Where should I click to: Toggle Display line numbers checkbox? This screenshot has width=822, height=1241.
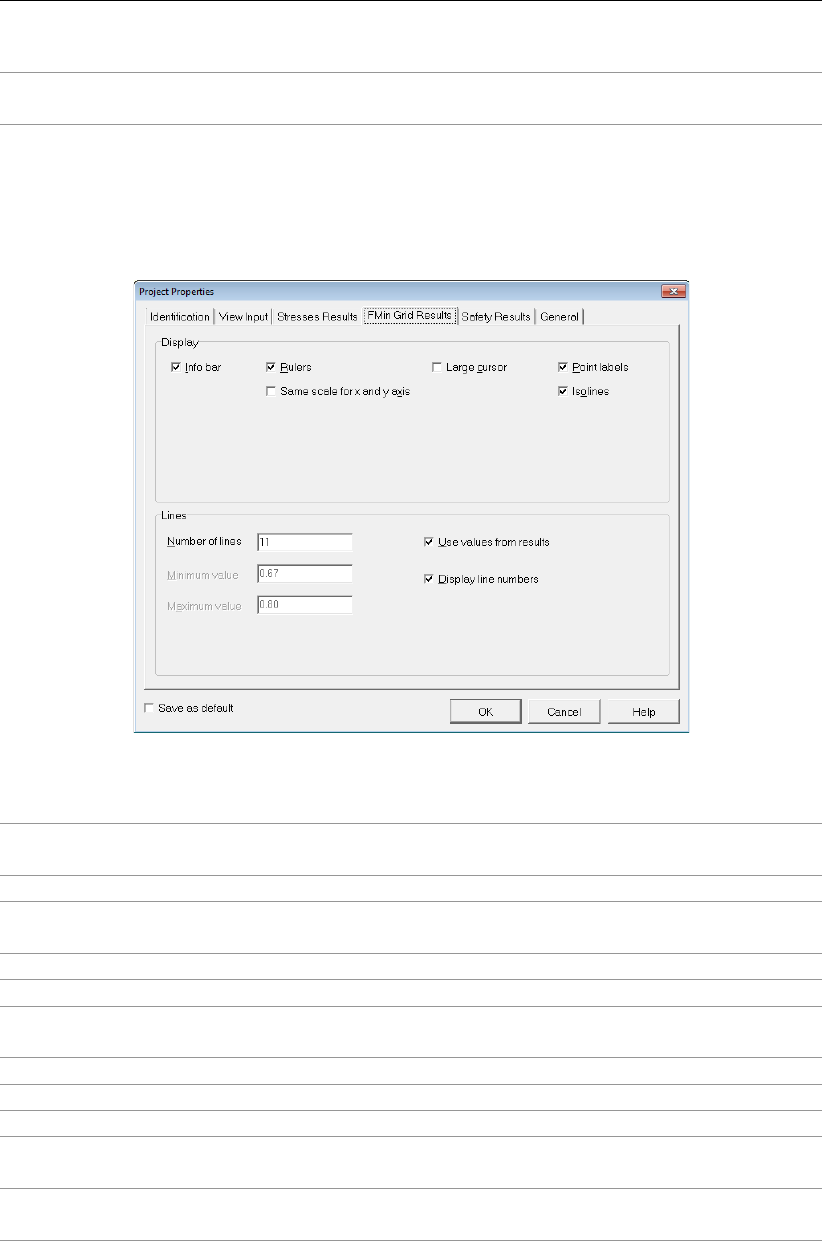pyautogui.click(x=482, y=579)
